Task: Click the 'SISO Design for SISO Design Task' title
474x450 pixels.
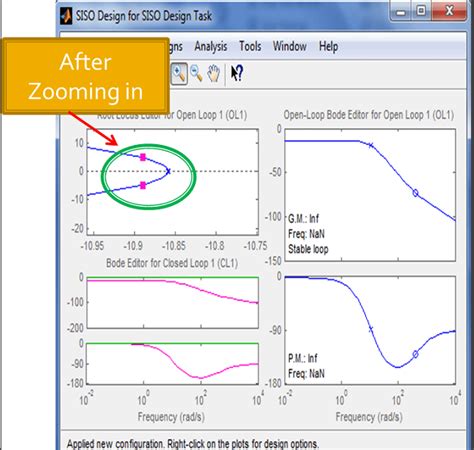Action: 144,16
